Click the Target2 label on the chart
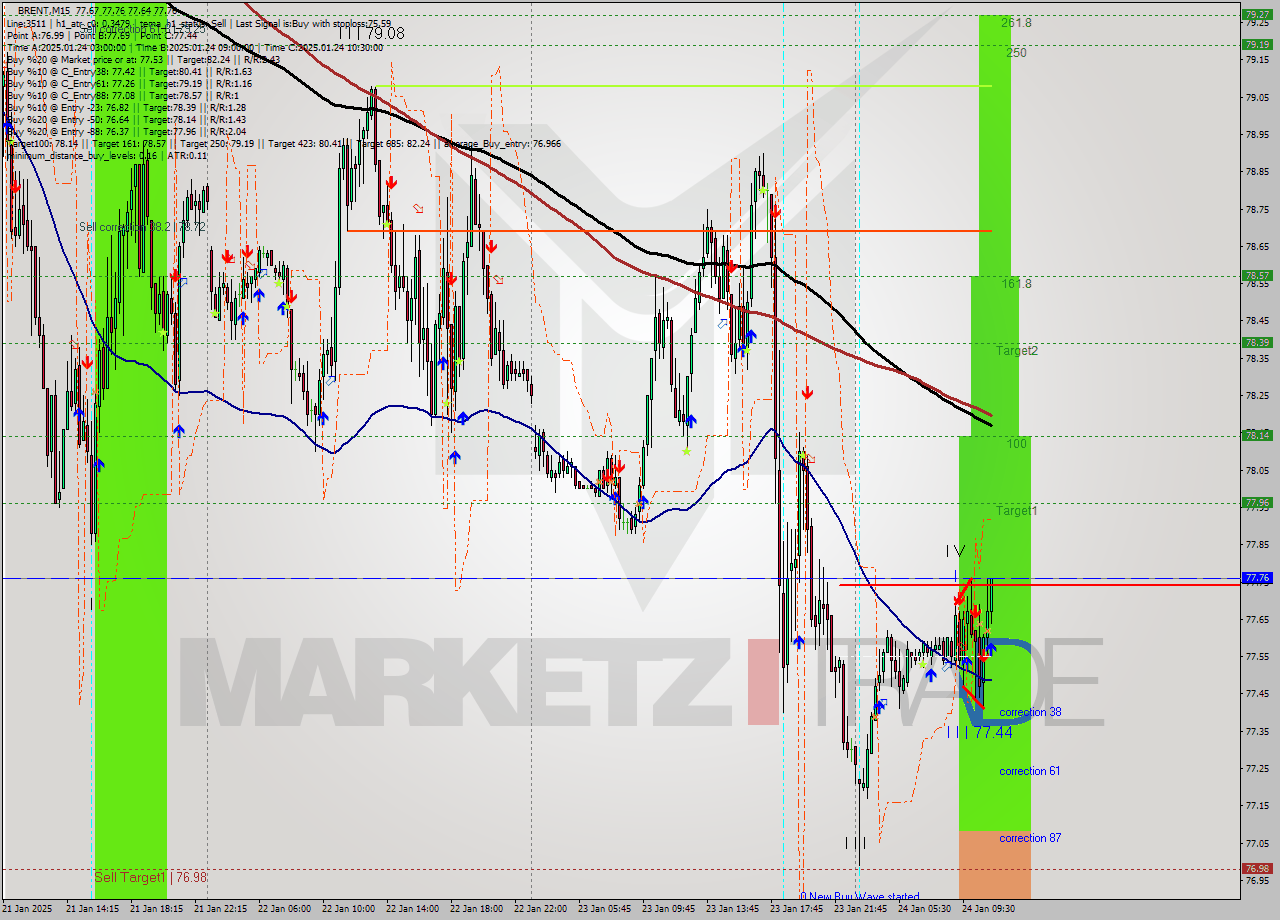The image size is (1280, 920). tap(1017, 351)
